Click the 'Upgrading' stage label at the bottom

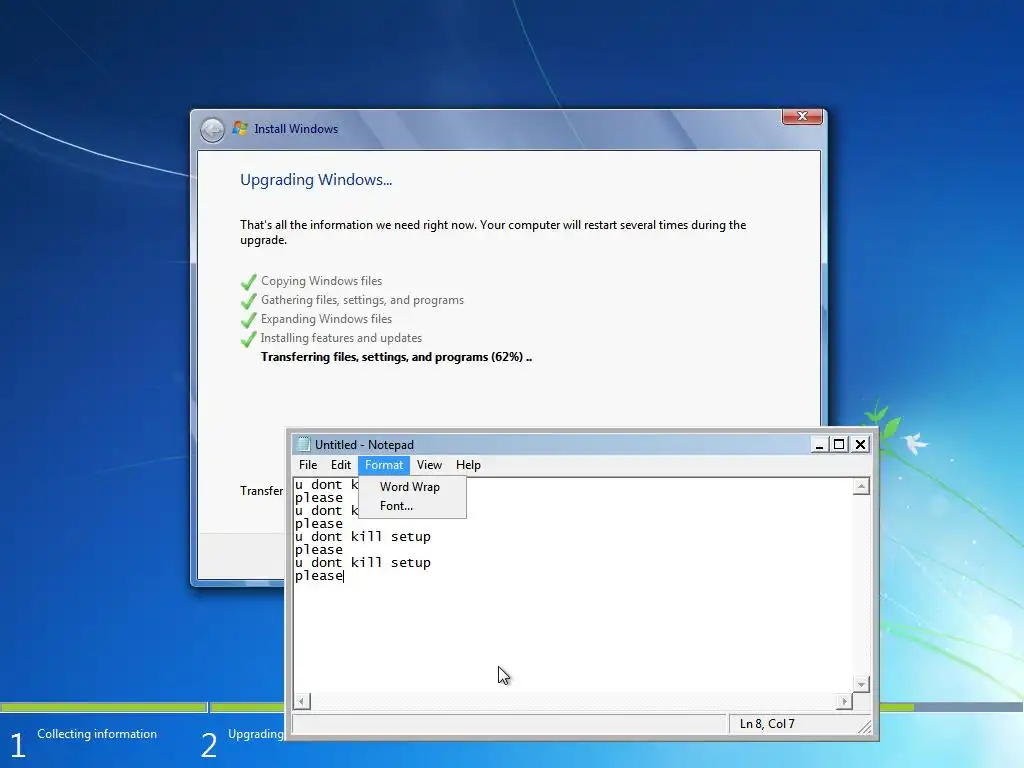(x=256, y=734)
